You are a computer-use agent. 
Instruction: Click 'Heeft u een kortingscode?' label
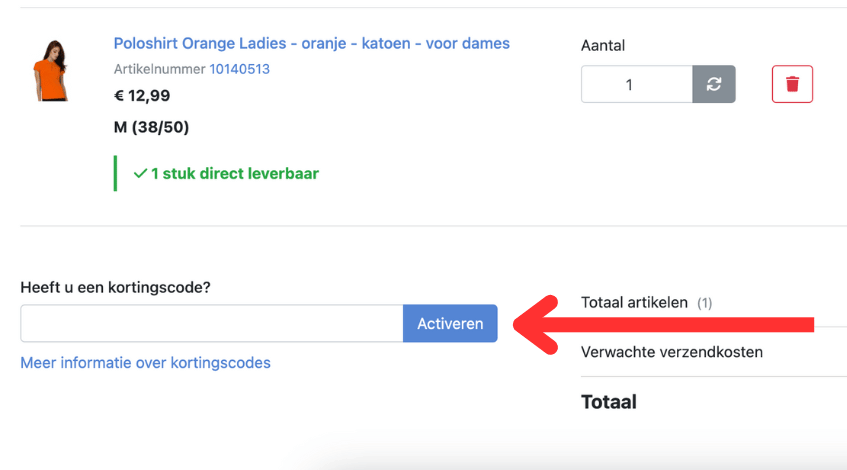click(x=115, y=287)
